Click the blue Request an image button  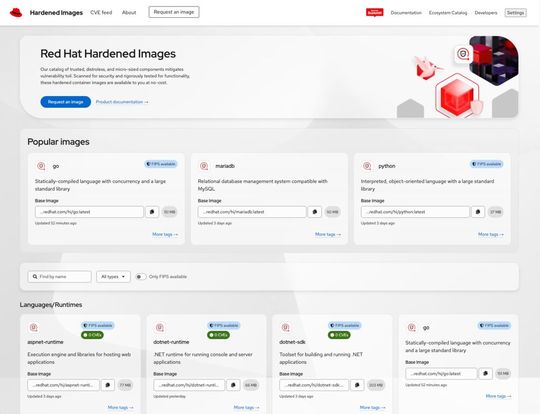coord(65,102)
